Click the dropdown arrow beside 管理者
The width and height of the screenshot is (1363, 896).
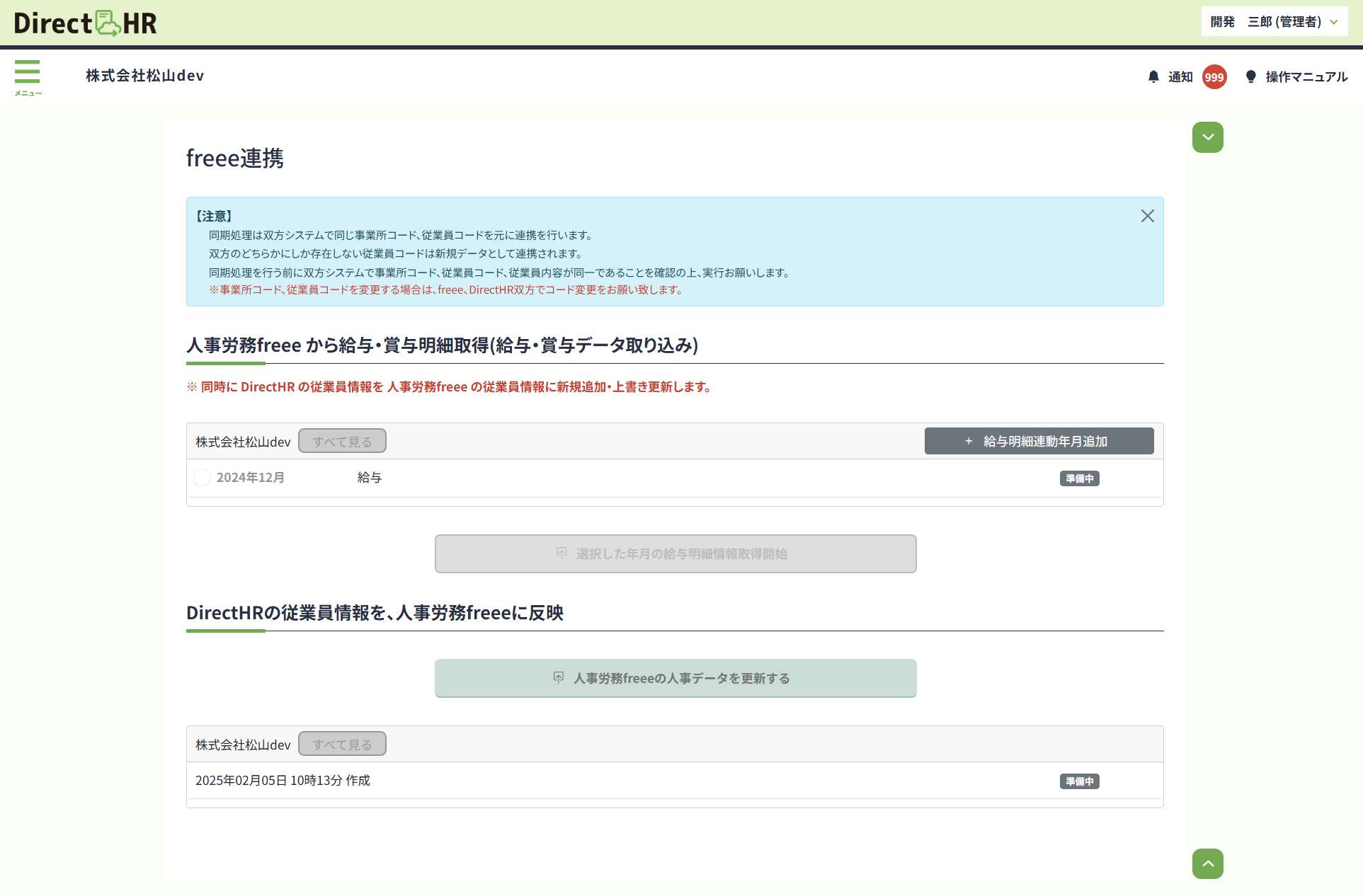(1334, 22)
